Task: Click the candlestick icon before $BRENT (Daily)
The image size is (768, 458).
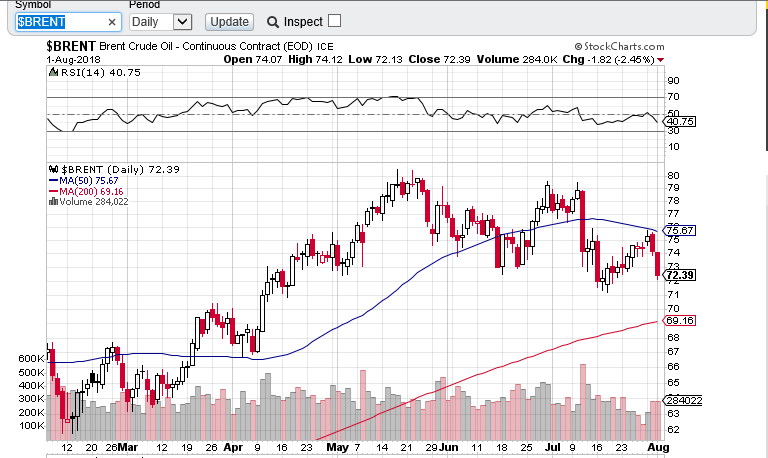Action: 53,169
